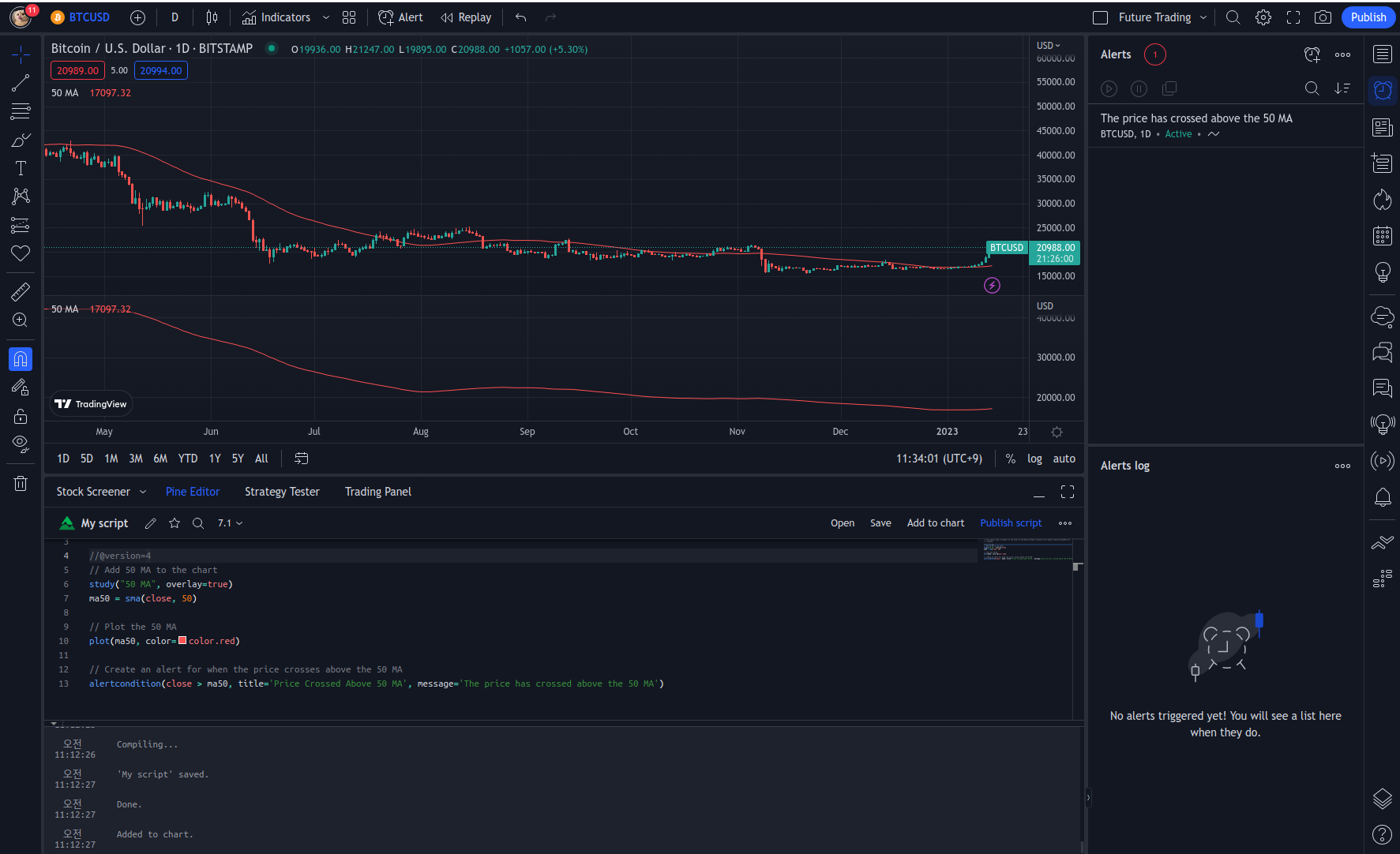Click the red color.red swatch in code
The image size is (1400, 854).
(182, 641)
